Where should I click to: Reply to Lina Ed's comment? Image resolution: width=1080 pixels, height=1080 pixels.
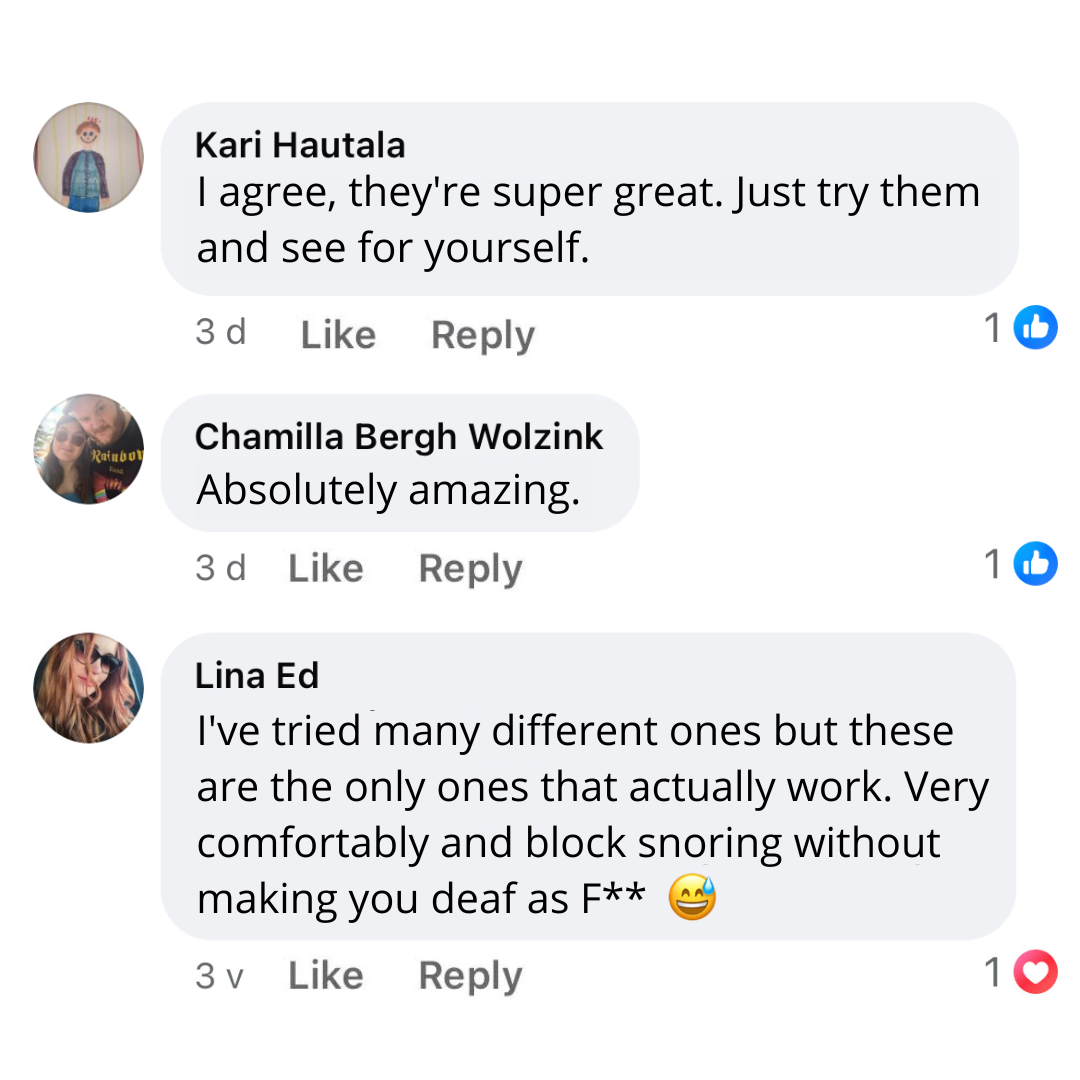(x=470, y=976)
